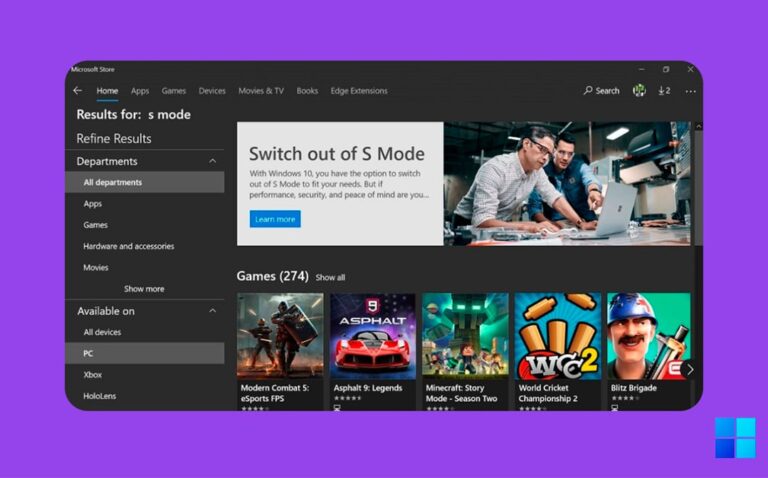The width and height of the screenshot is (768, 478).
Task: Advance games carousel with next arrow
Action: pos(689,370)
